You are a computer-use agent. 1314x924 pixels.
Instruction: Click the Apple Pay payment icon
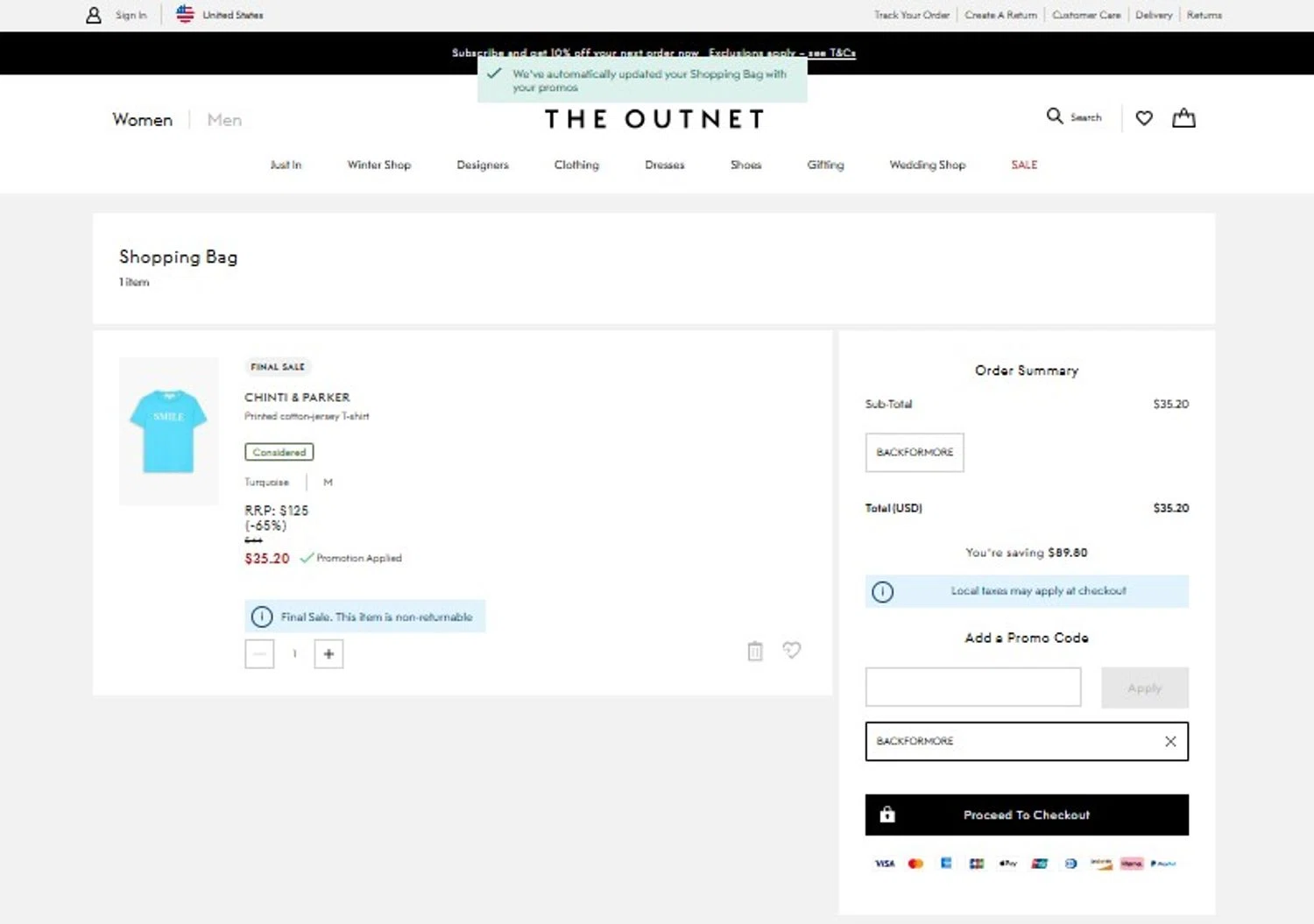pos(1008,864)
